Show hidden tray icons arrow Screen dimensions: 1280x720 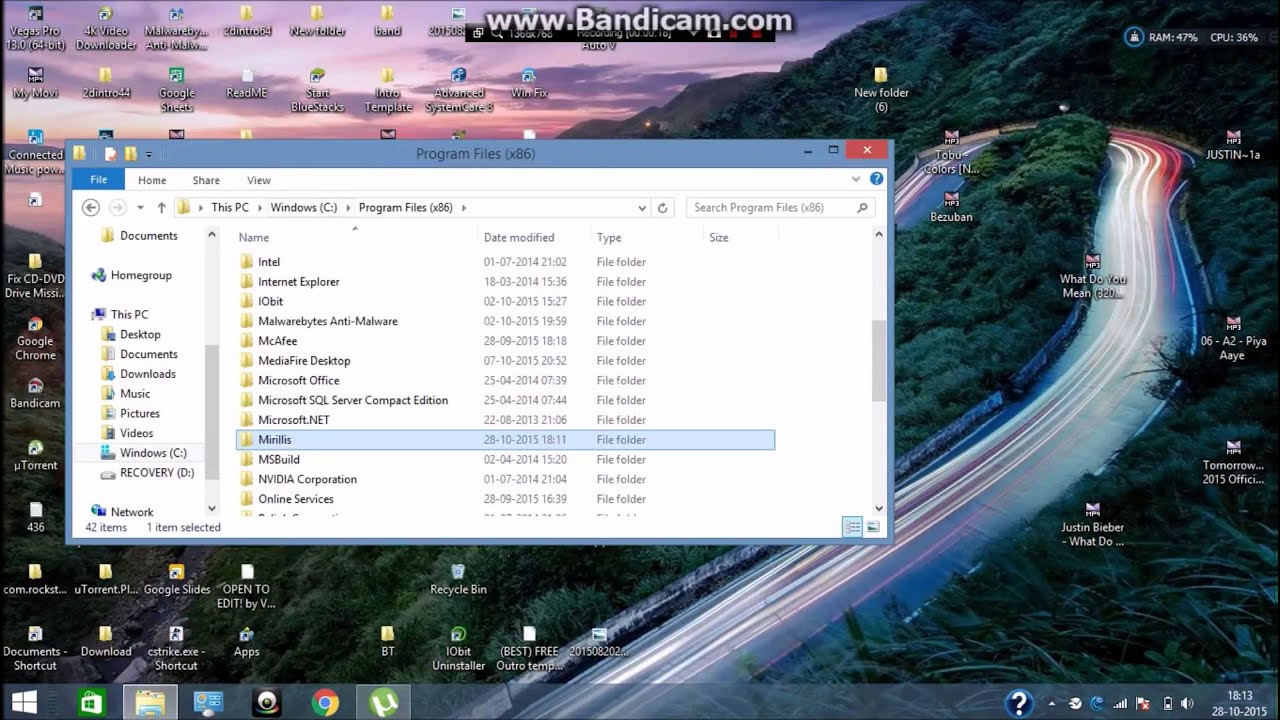1052,703
